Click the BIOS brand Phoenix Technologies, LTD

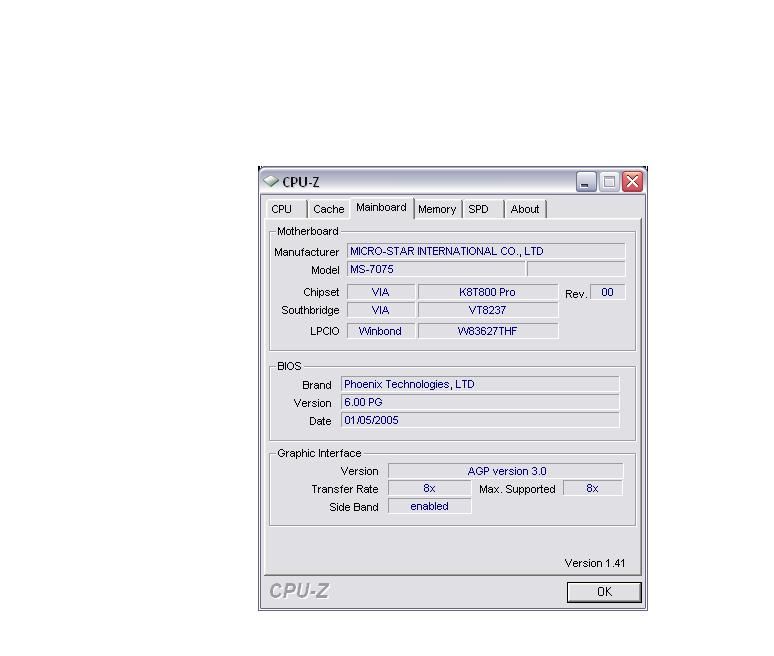(480, 385)
